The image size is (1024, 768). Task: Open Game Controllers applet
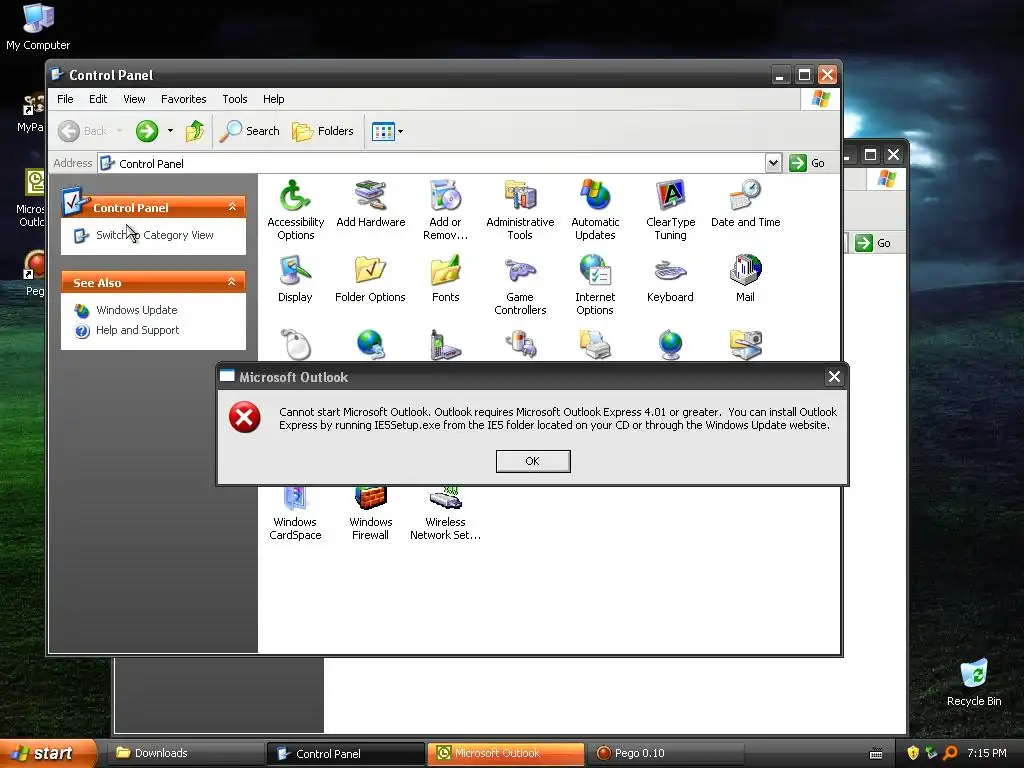520,285
